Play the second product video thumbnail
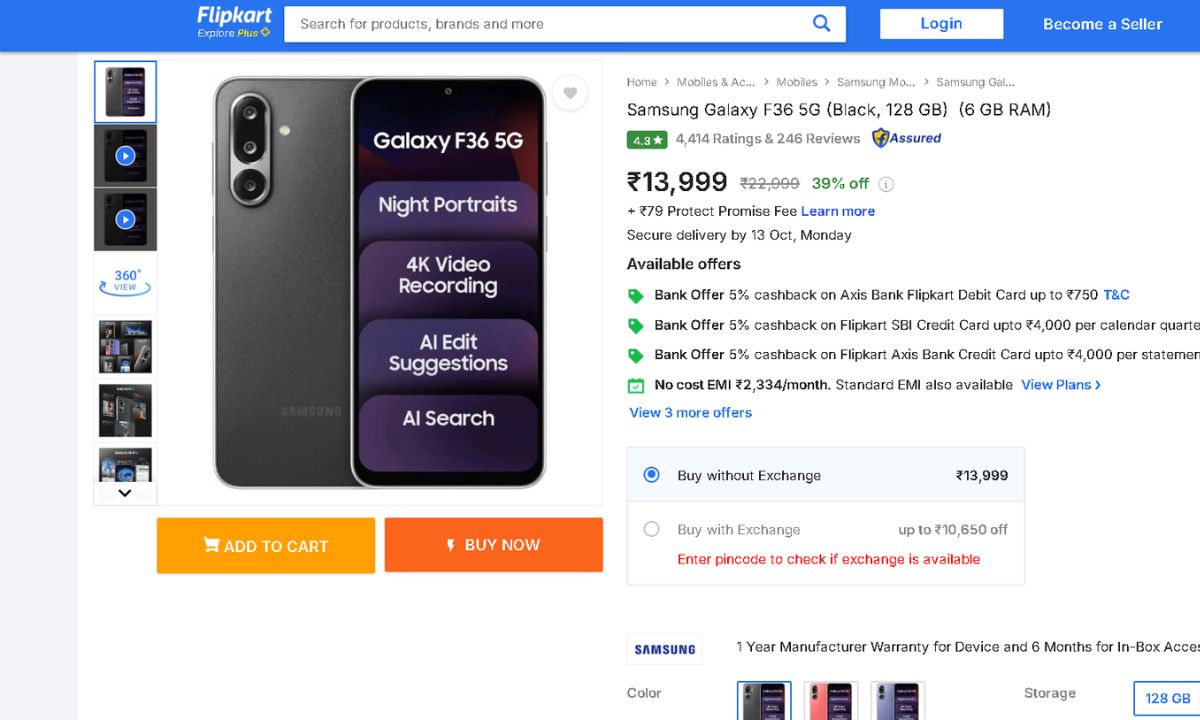 (x=125, y=219)
